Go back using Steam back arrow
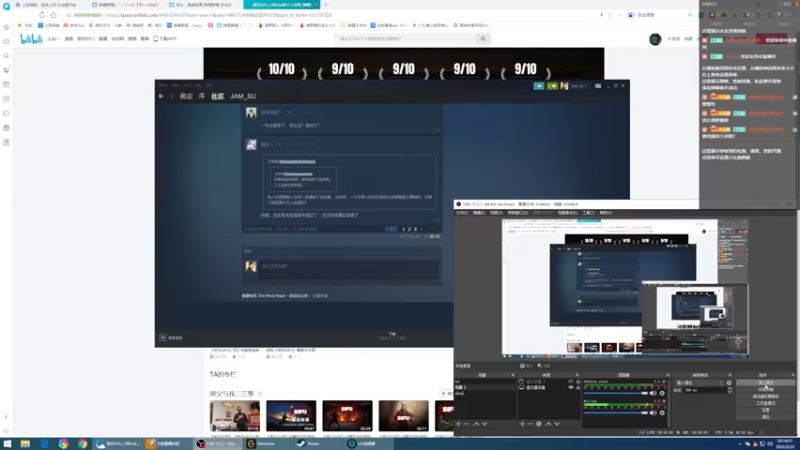 point(161,96)
